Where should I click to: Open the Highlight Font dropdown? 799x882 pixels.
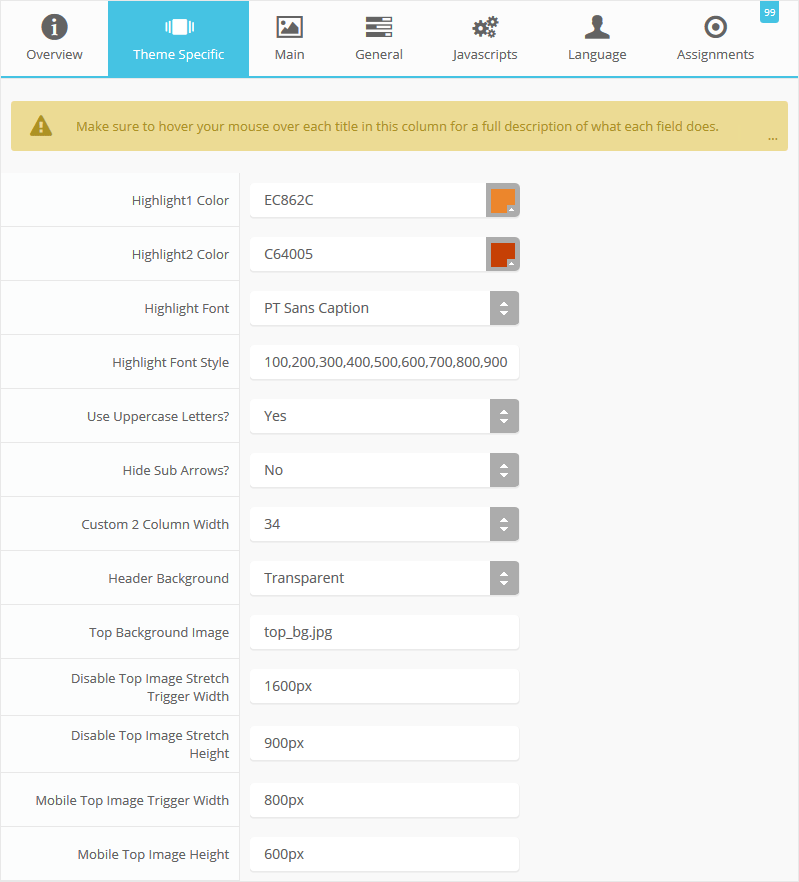(x=504, y=308)
